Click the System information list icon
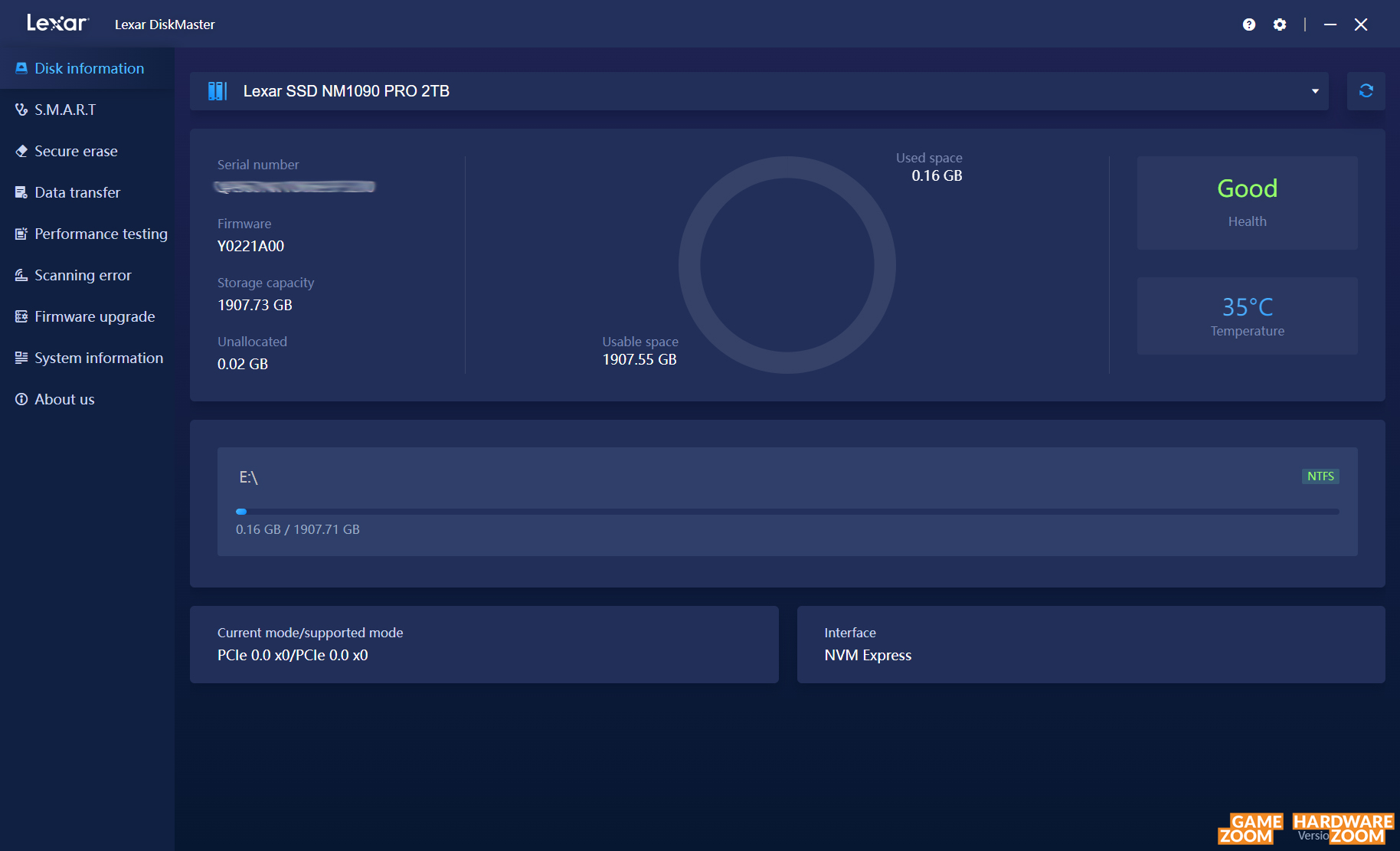 coord(21,358)
